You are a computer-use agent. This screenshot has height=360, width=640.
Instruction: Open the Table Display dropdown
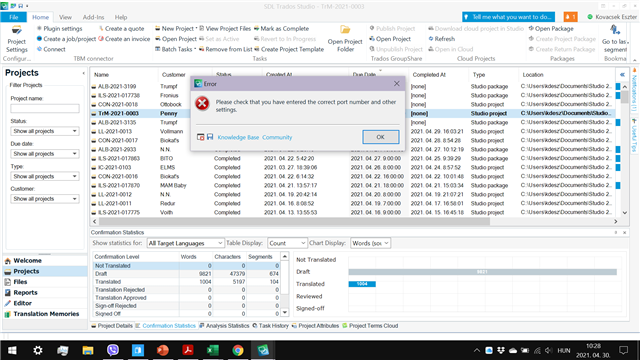[287, 243]
